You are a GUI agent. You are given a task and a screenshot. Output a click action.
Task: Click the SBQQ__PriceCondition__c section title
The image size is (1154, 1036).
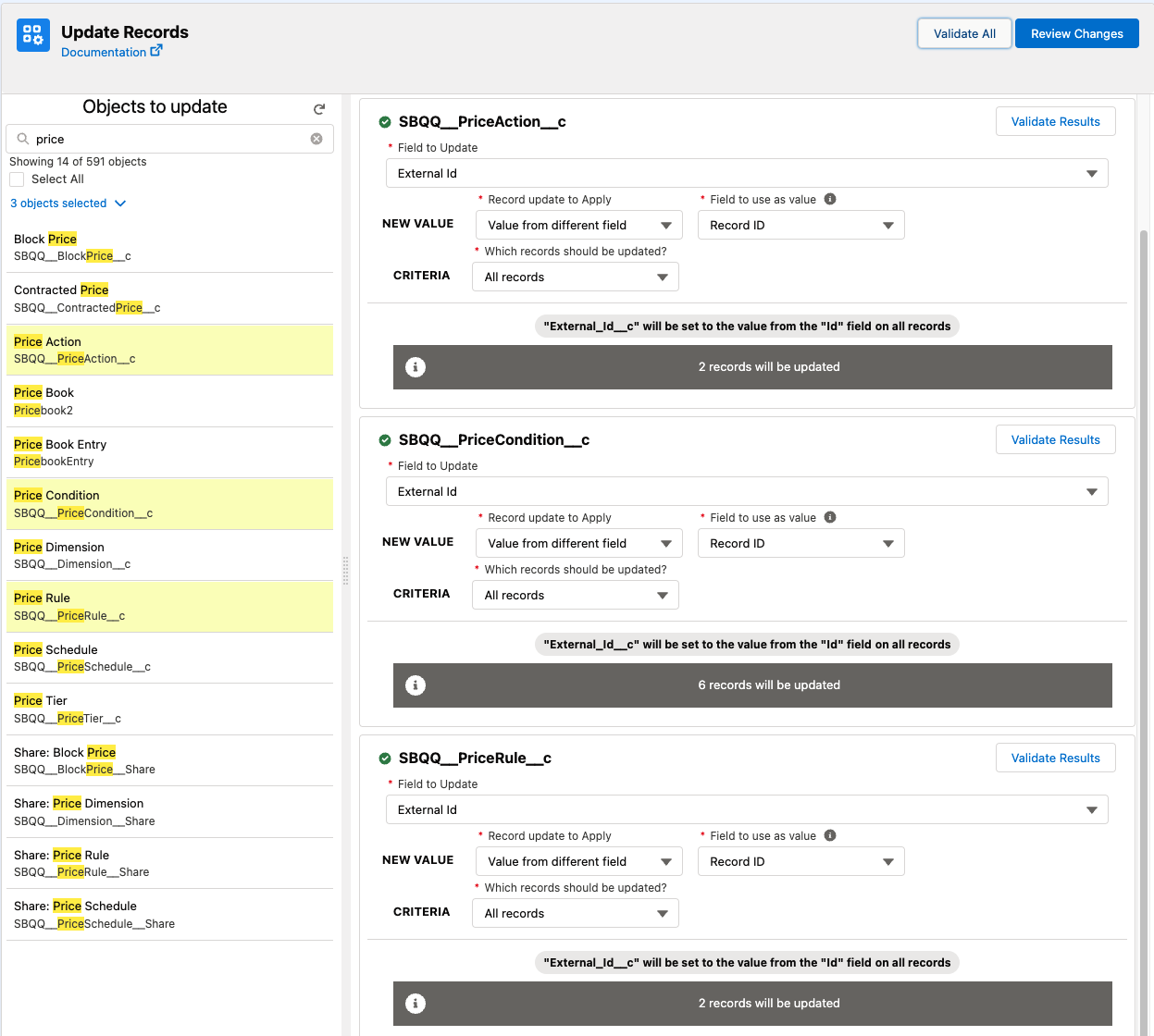pyautogui.click(x=494, y=439)
